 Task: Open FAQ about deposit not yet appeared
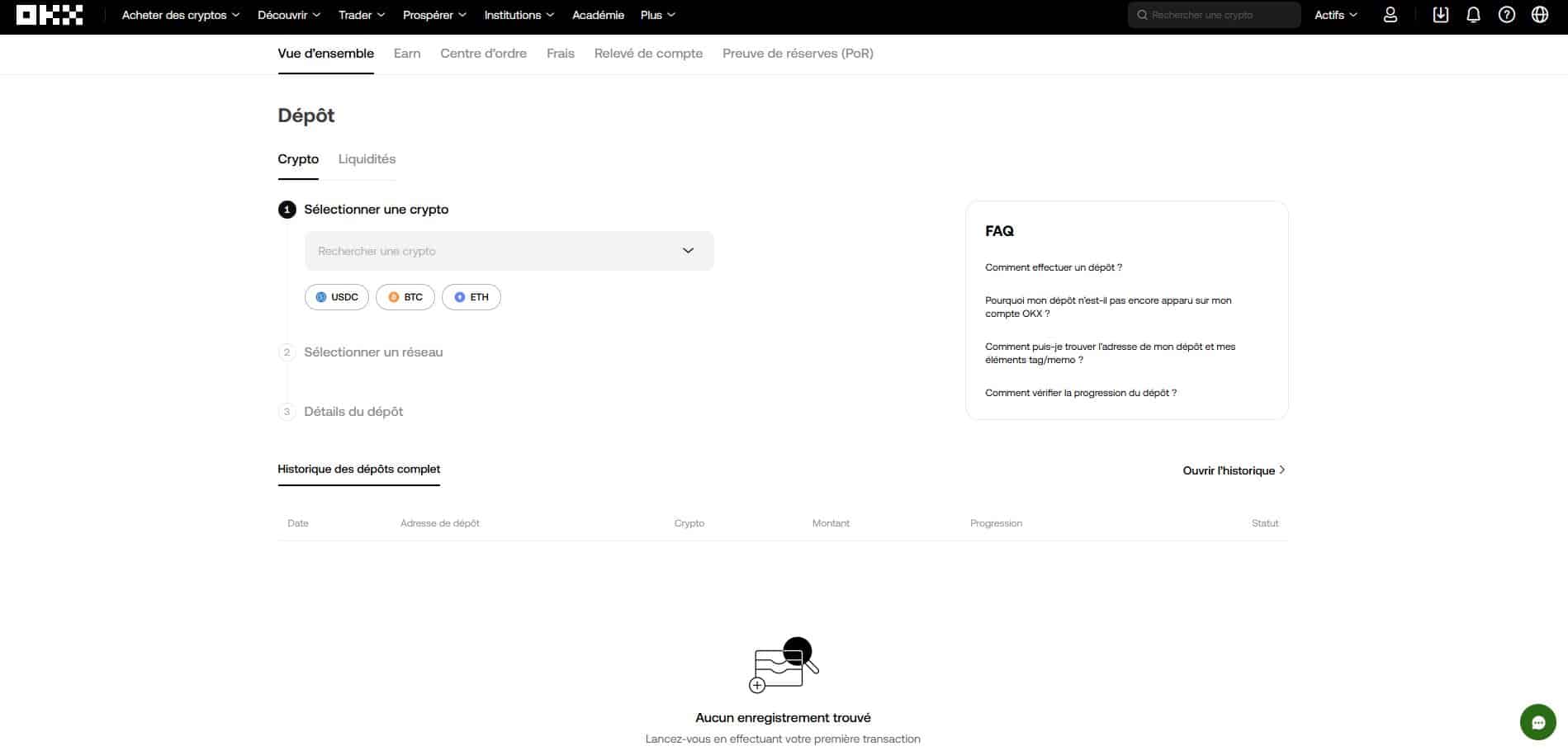coord(1108,307)
